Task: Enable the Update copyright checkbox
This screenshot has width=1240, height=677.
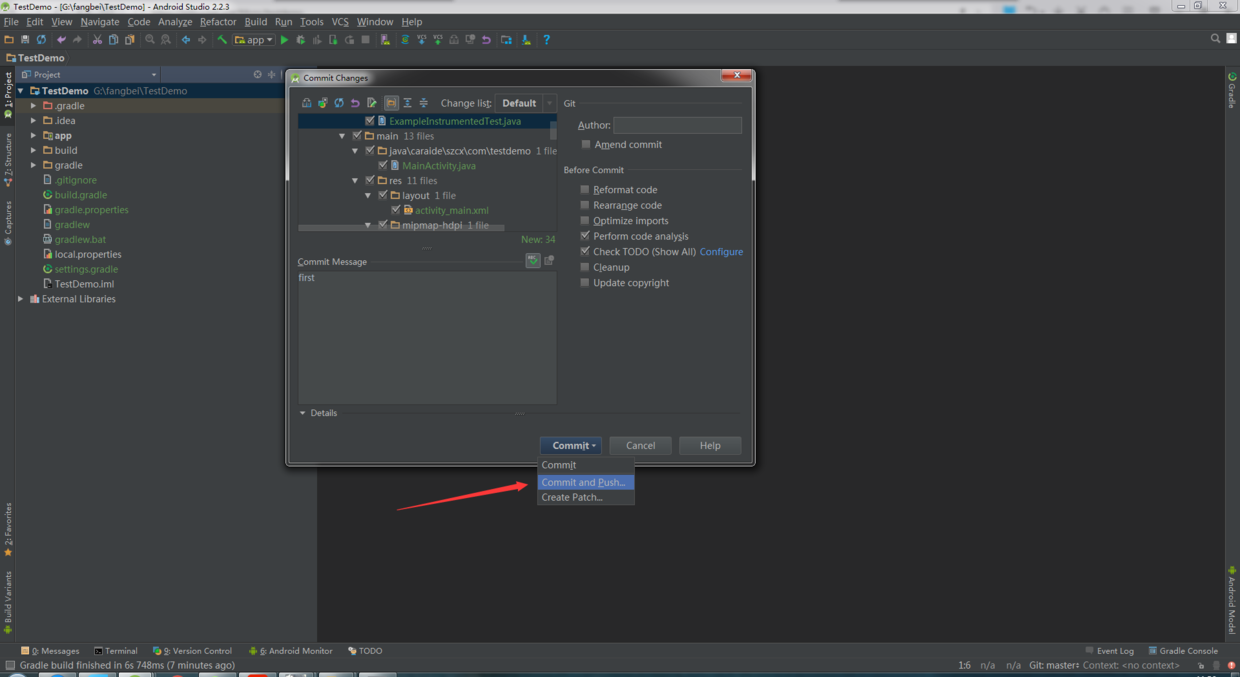Action: click(x=585, y=283)
